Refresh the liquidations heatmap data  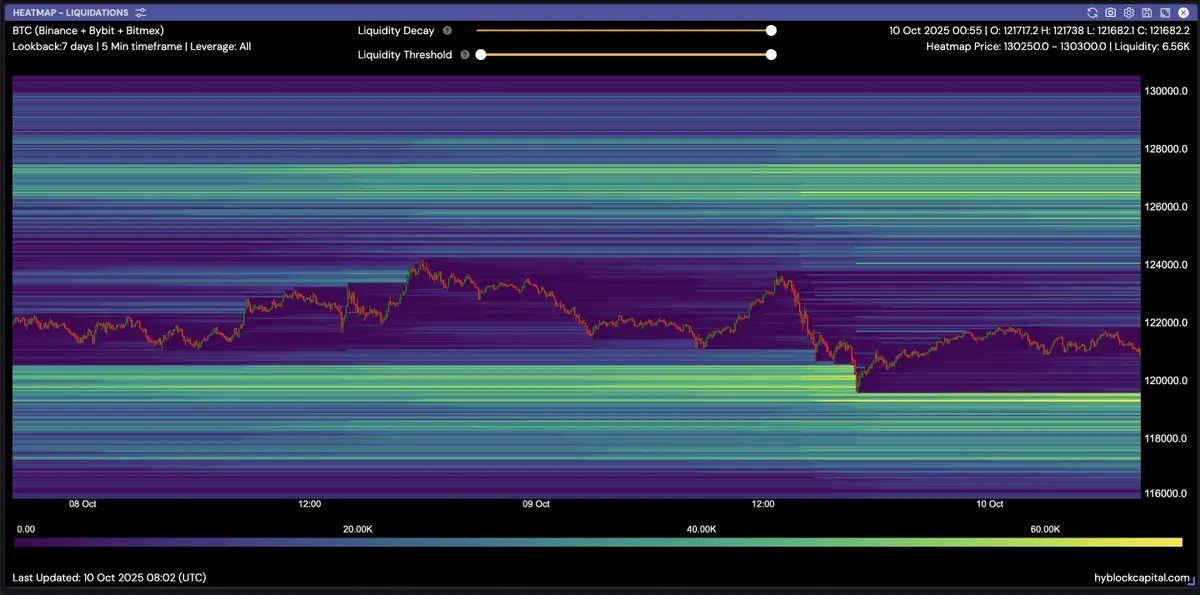point(1093,12)
